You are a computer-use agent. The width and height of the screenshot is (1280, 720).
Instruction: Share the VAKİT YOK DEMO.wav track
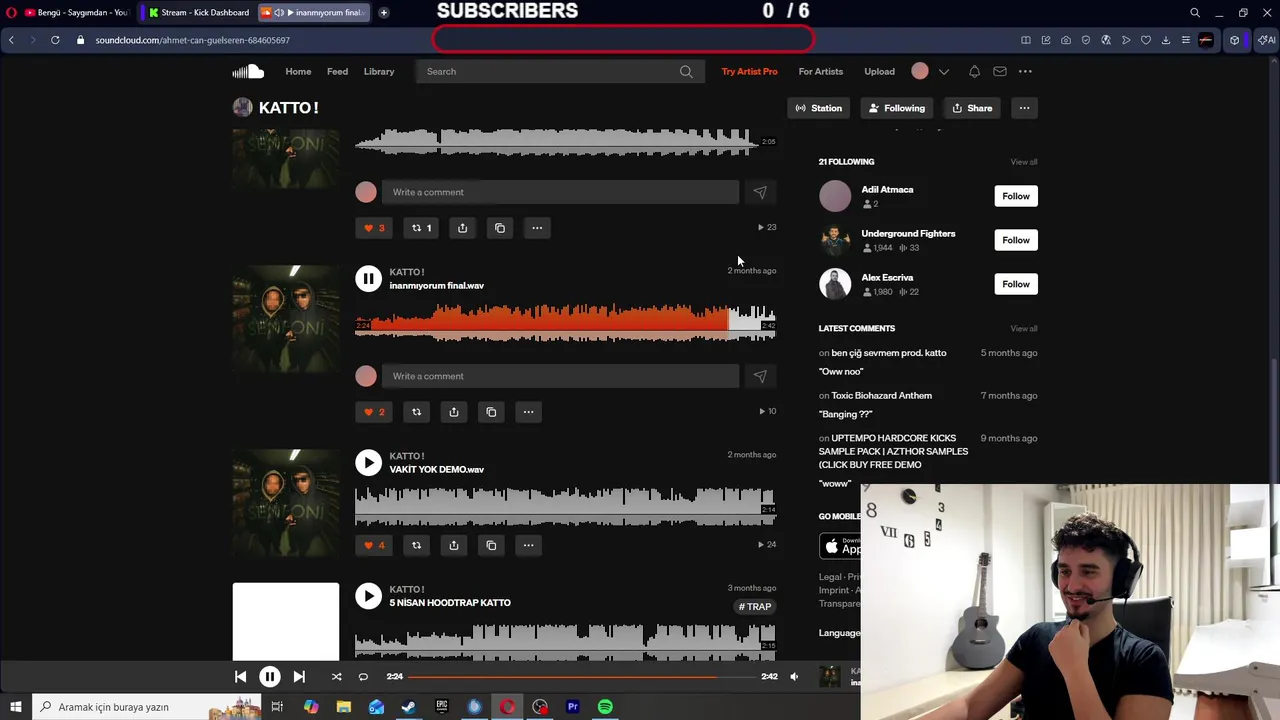coord(454,545)
